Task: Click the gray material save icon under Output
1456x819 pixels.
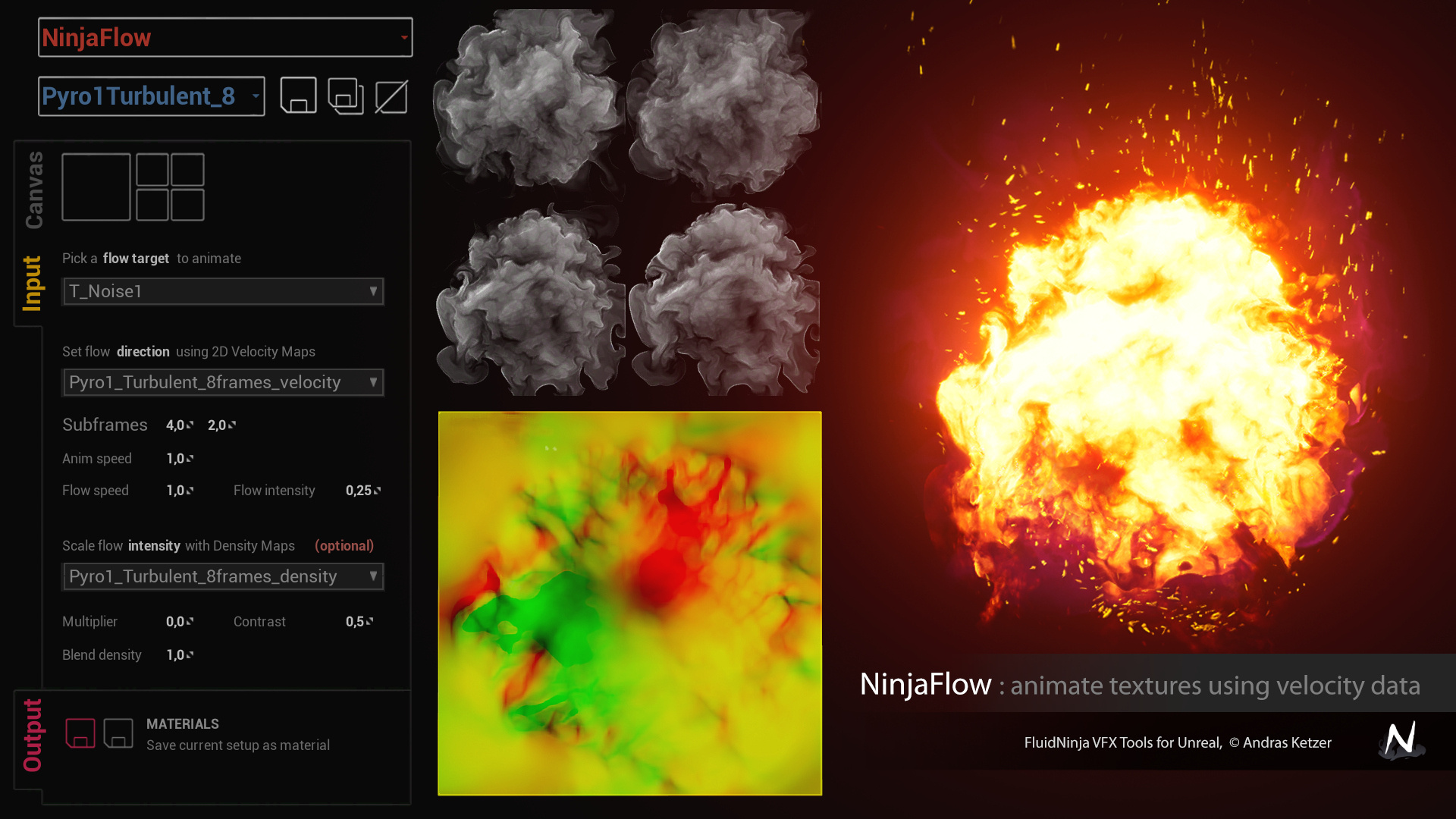Action: pos(118,733)
